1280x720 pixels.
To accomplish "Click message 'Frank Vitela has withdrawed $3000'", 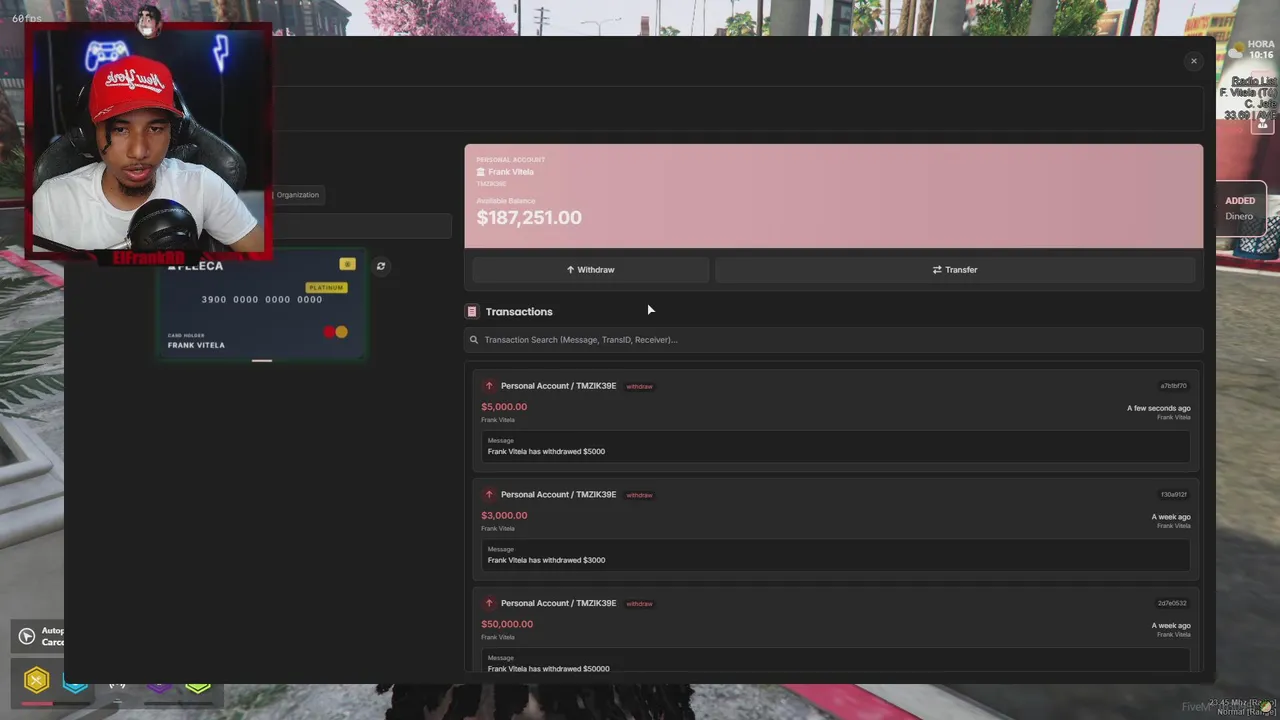I will tap(546, 561).
